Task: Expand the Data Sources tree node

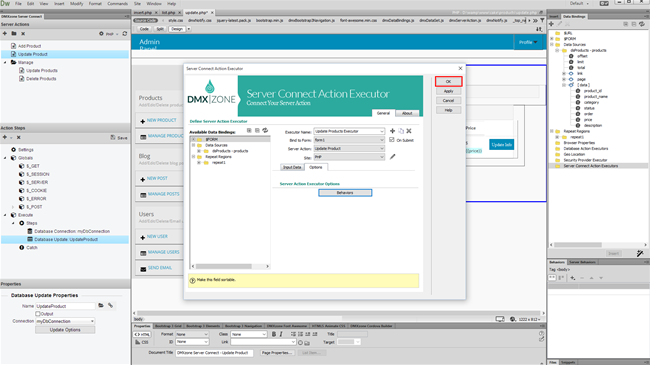Action: coord(193,145)
